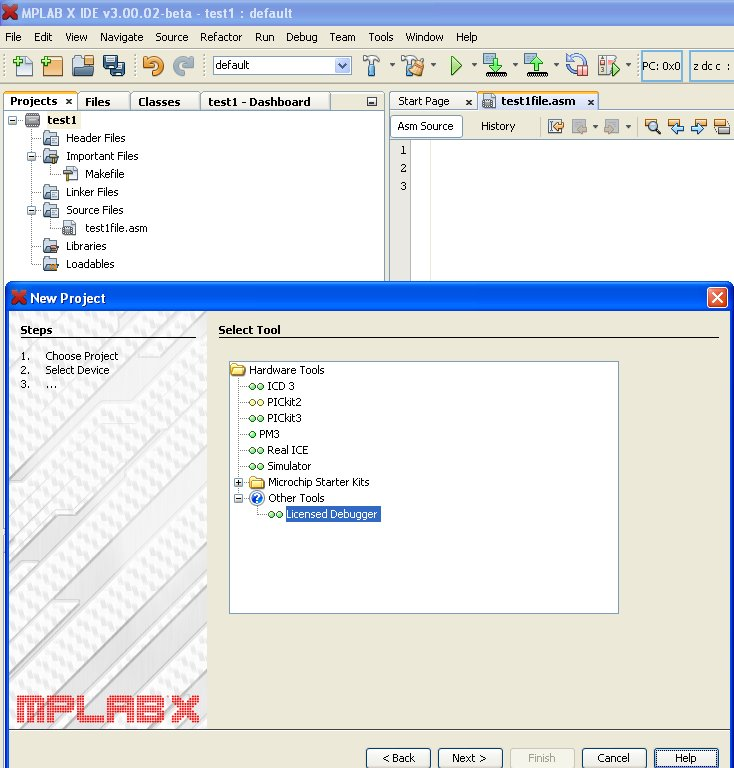Click the Read Device Memory icon
The image size is (734, 768).
pyautogui.click(x=536, y=65)
